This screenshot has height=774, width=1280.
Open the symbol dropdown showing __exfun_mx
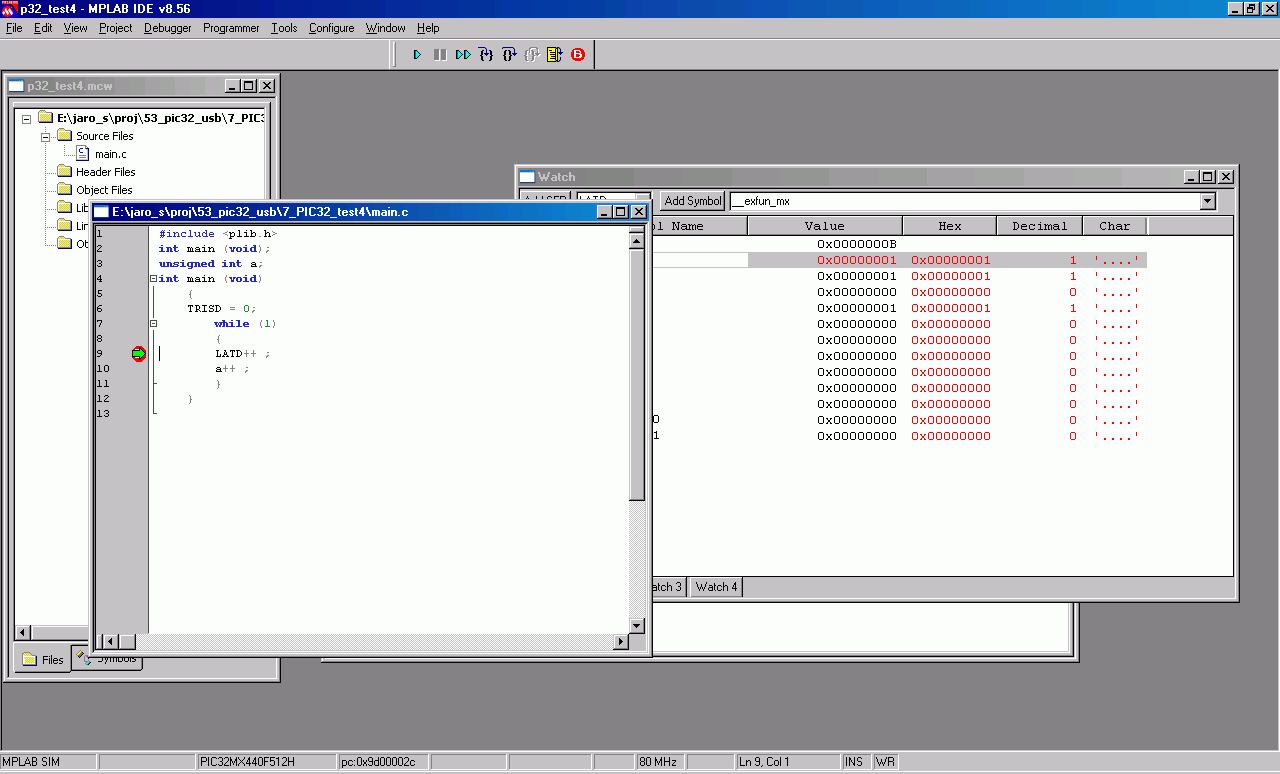click(1208, 201)
